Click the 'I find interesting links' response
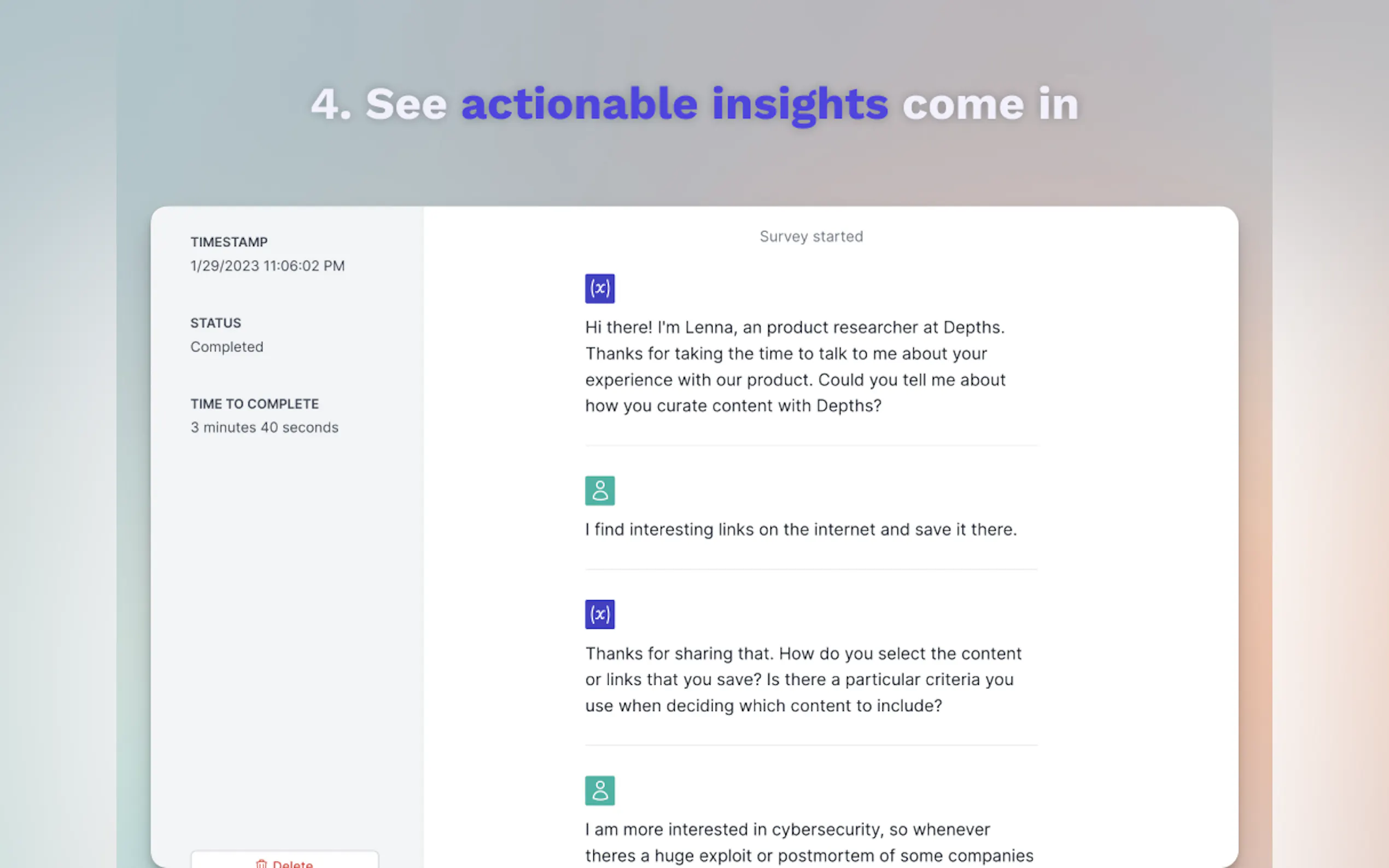The image size is (1389, 868). coord(801,529)
